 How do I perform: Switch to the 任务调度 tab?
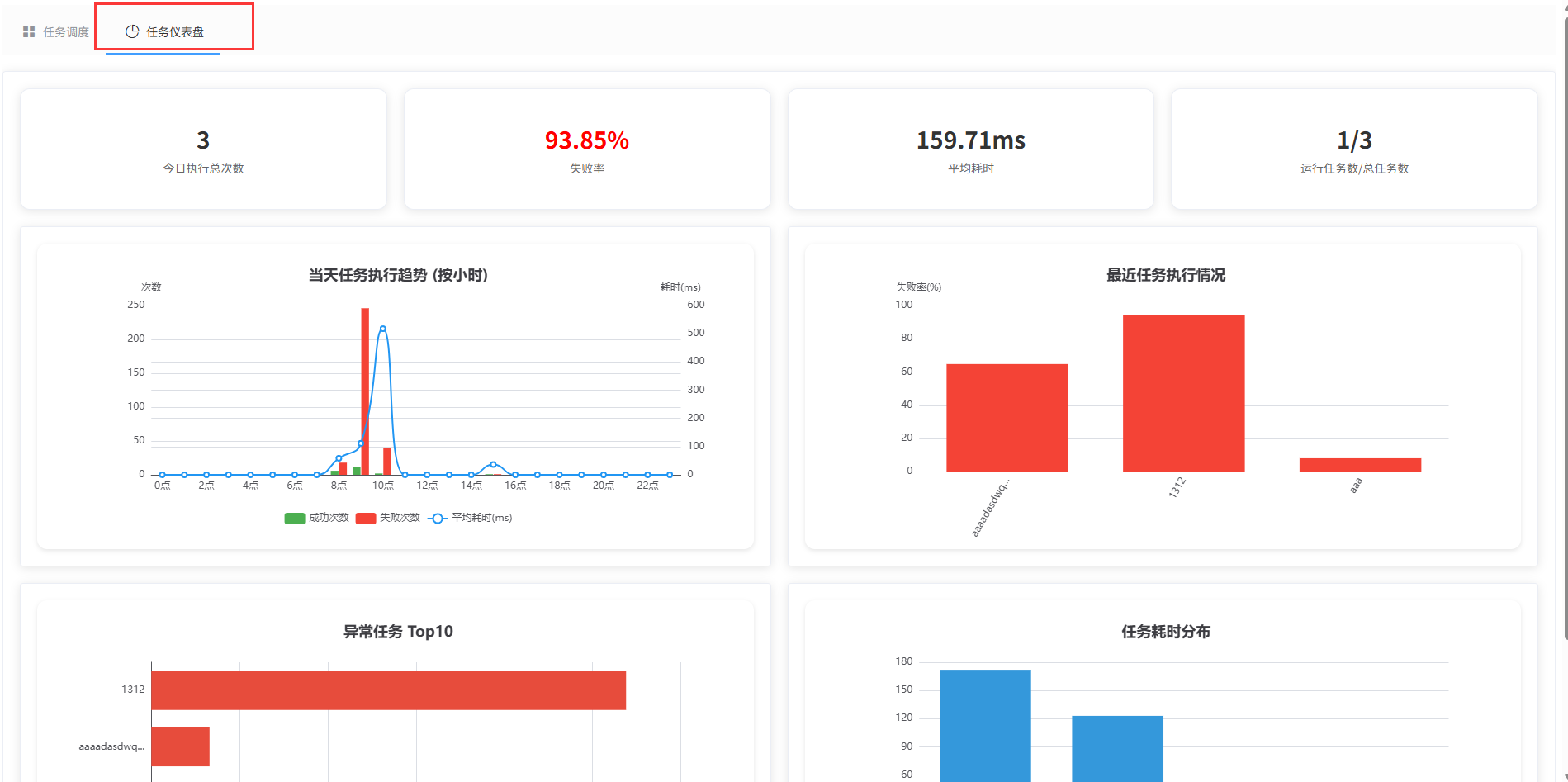pyautogui.click(x=65, y=32)
